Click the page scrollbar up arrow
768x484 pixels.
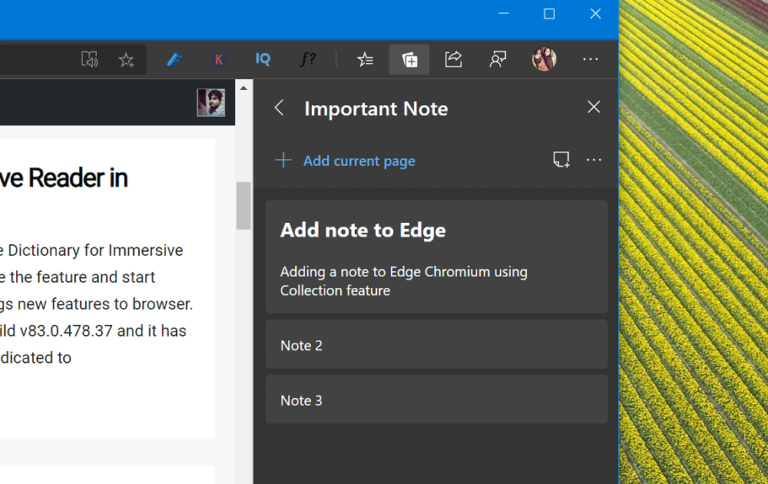[243, 88]
